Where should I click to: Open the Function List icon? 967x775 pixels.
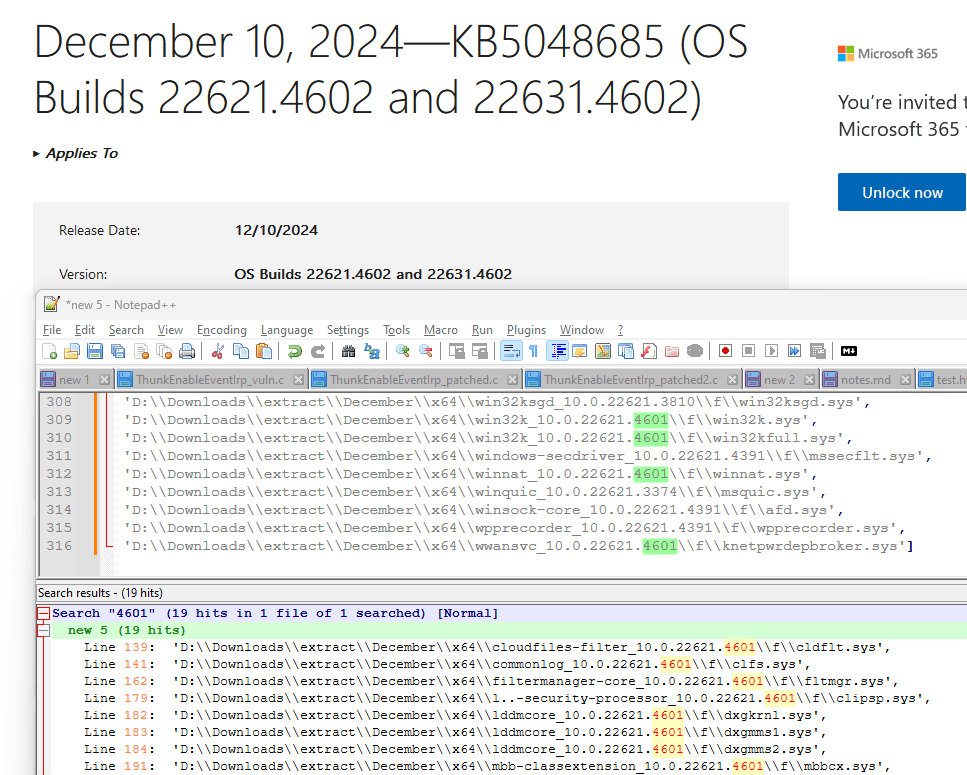pos(649,351)
